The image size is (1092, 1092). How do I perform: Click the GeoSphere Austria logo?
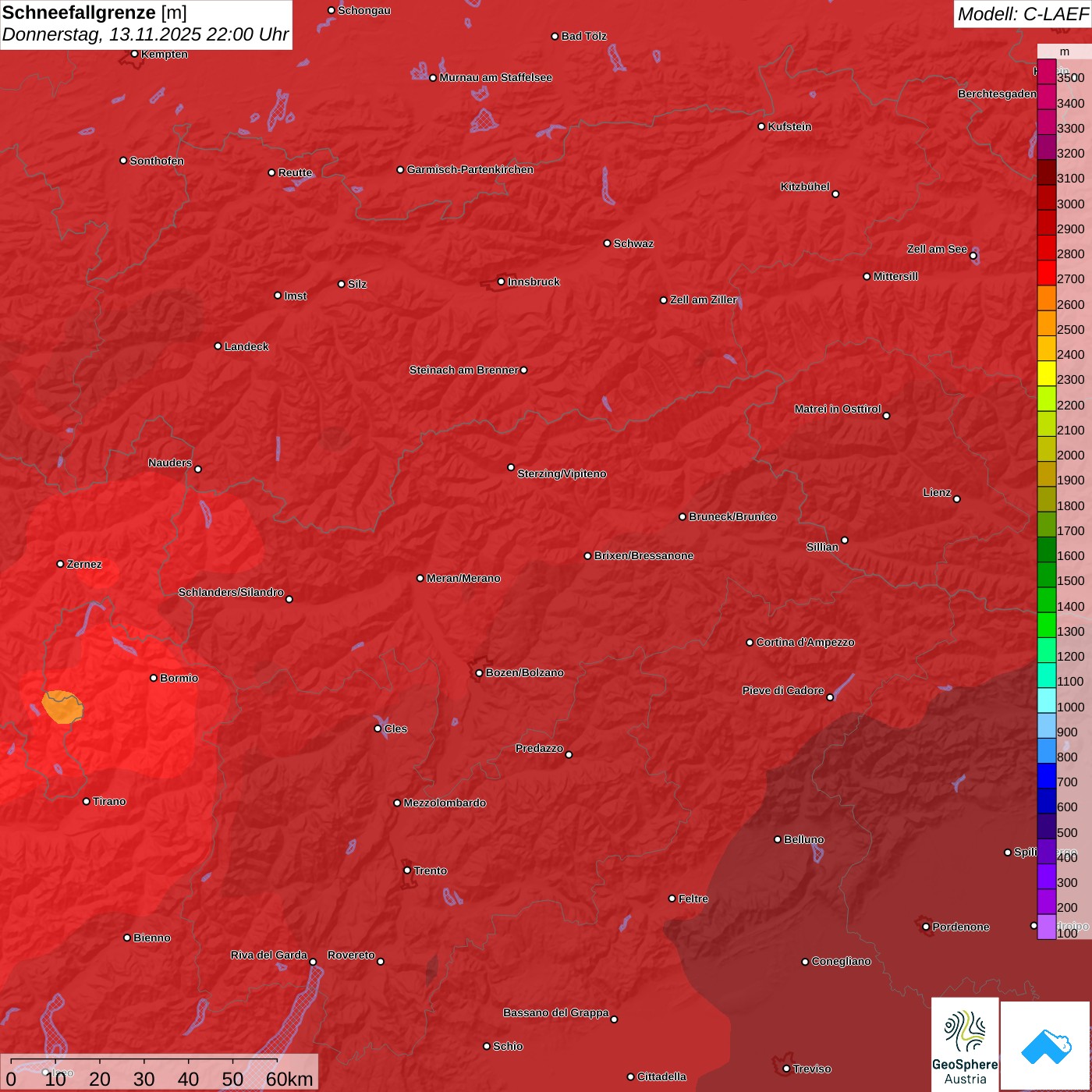click(965, 1044)
